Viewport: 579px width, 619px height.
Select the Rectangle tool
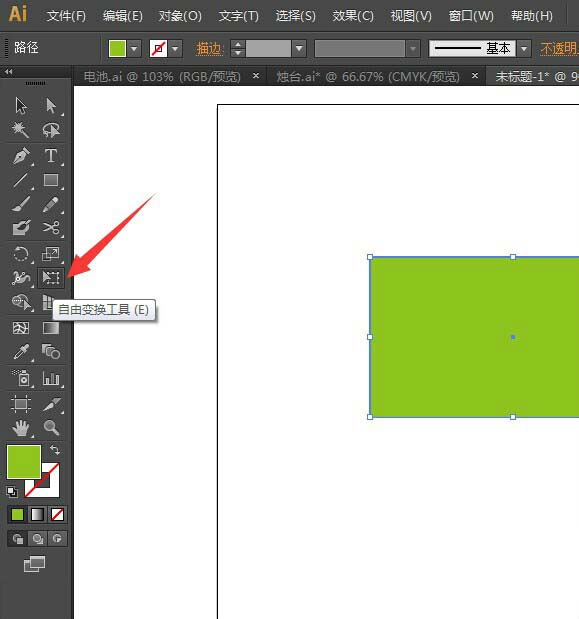pos(51,180)
